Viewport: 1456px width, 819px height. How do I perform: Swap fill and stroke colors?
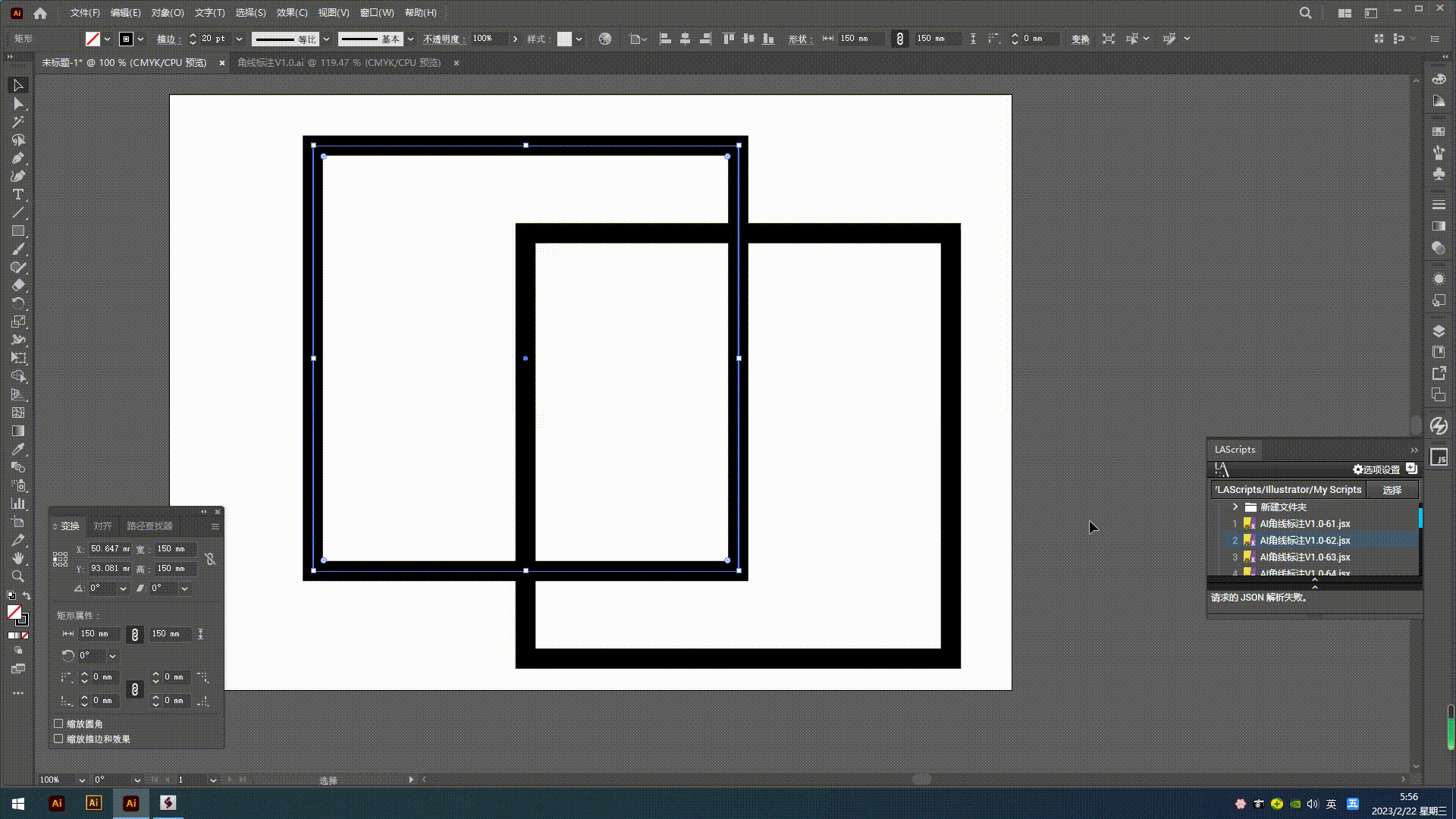point(27,596)
